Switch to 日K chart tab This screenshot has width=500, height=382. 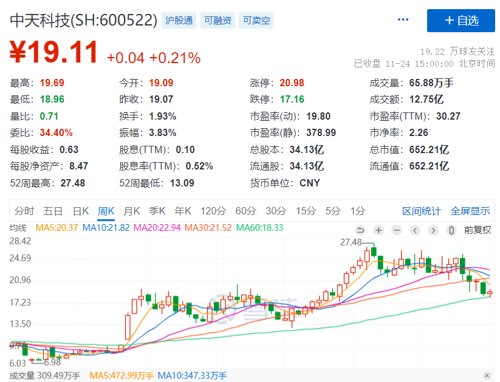point(81,211)
